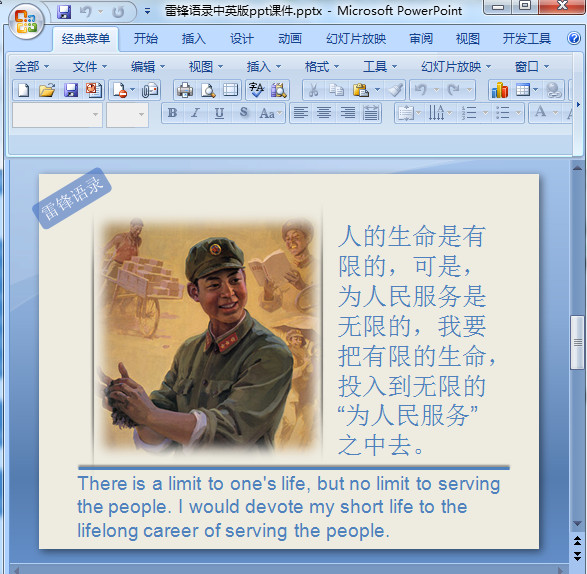Expand the font size combo box
Image resolution: width=587 pixels, height=574 pixels.
coord(127,115)
